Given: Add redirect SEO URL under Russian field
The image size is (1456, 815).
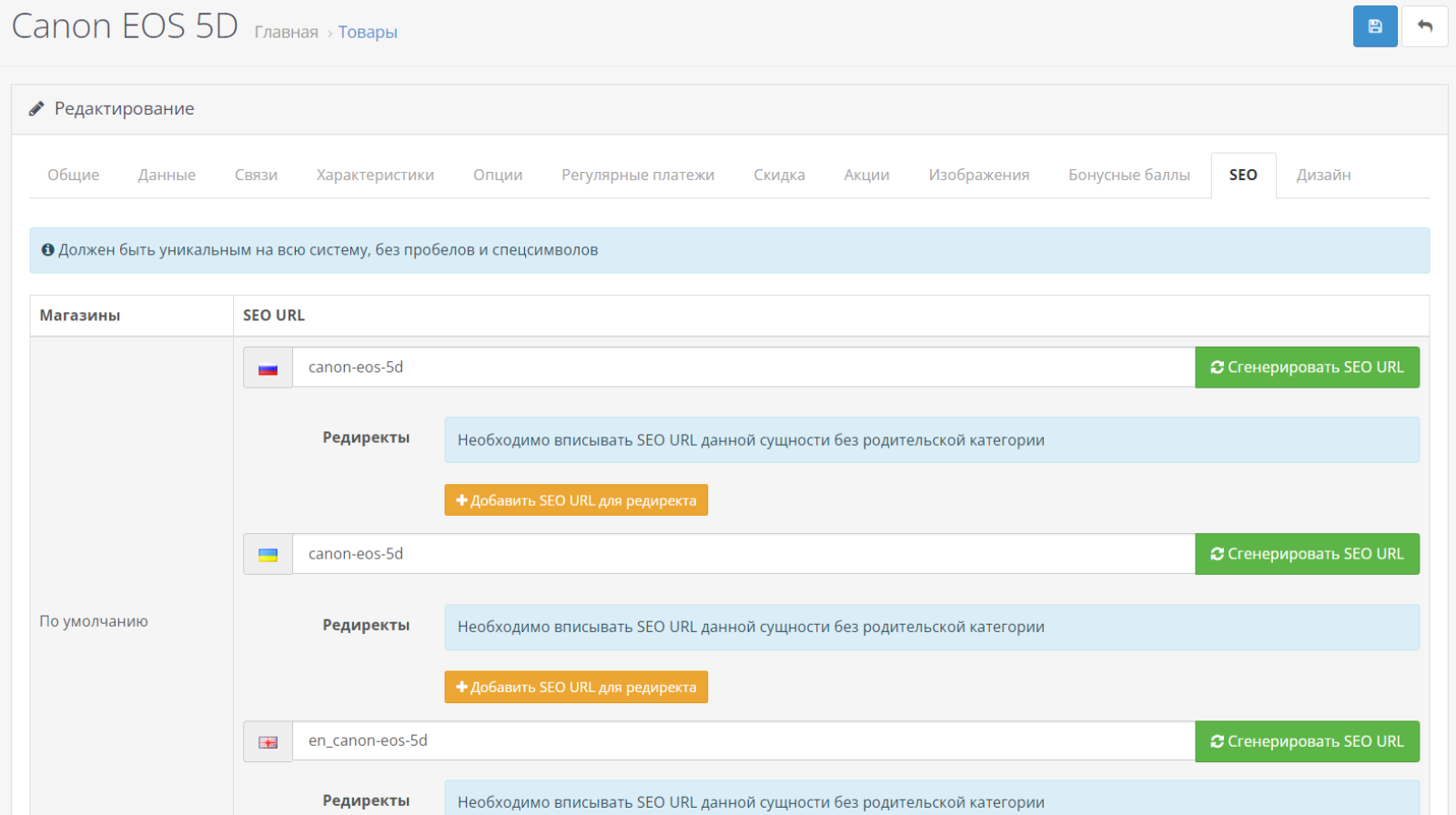Looking at the screenshot, I should pos(576,500).
